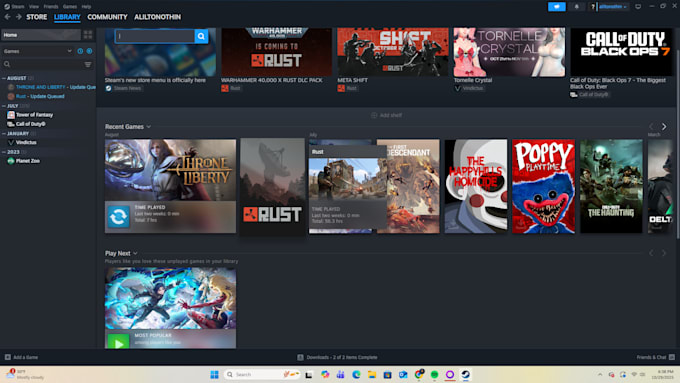Toggle the ready to play filter icon
680x383 pixels.
[89, 51]
